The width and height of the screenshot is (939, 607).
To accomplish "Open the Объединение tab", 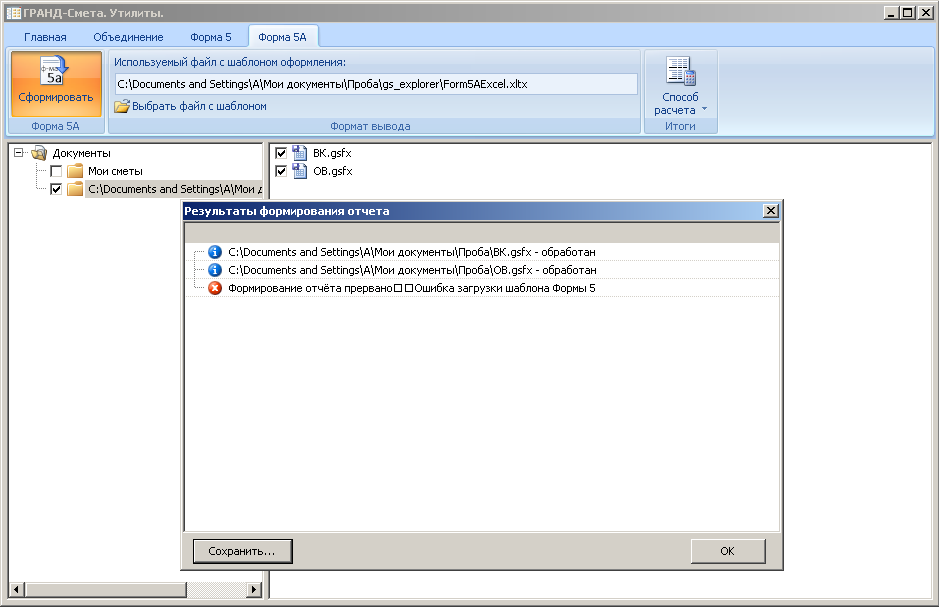I will (128, 37).
